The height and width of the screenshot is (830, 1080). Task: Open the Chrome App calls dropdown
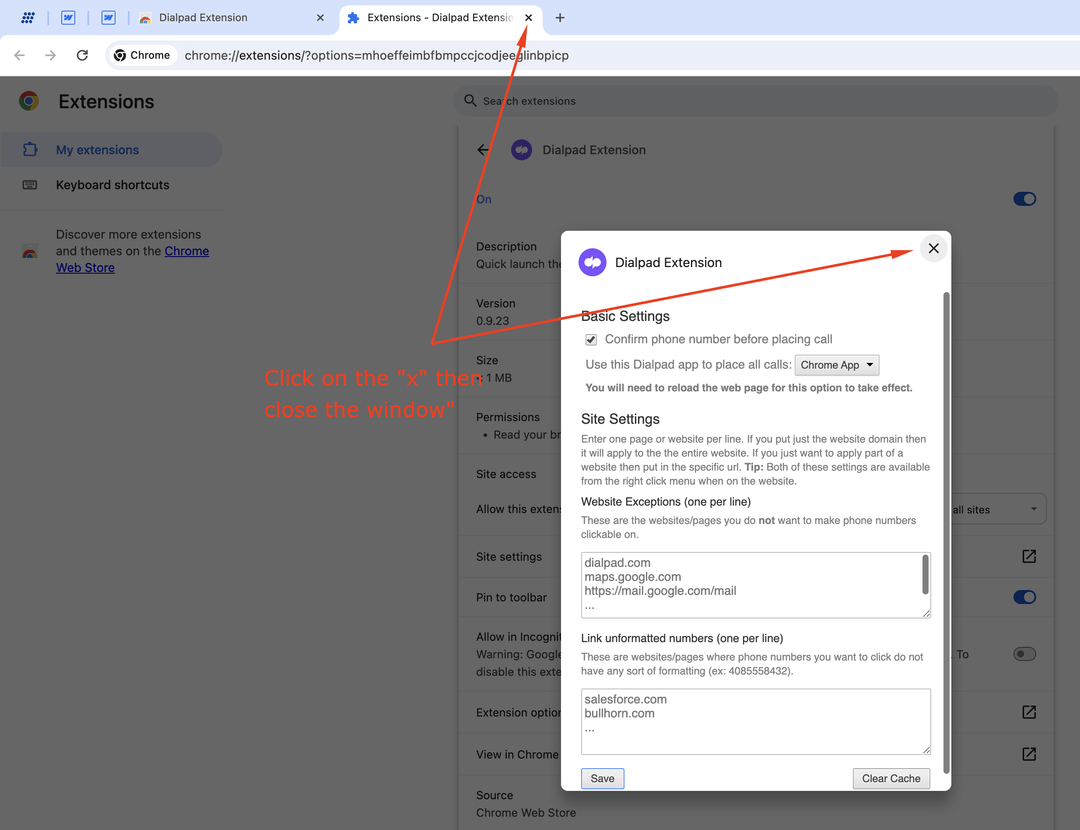click(x=837, y=365)
